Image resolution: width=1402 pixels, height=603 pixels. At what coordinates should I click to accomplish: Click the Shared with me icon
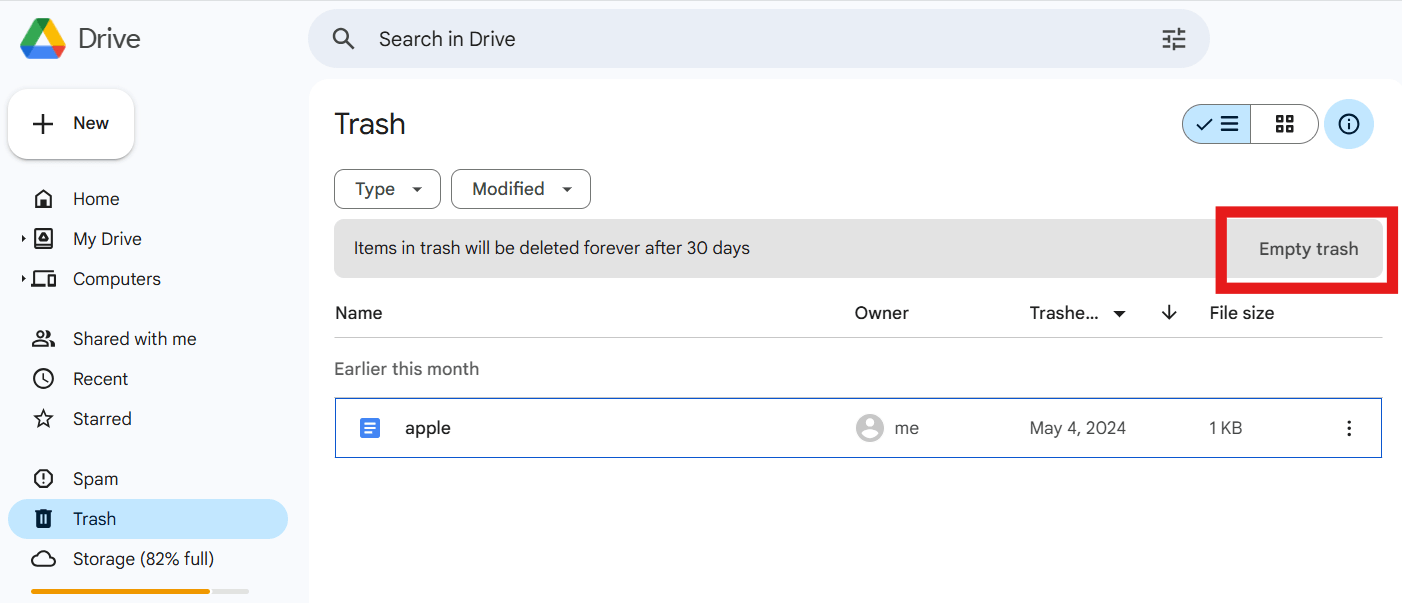tap(44, 338)
